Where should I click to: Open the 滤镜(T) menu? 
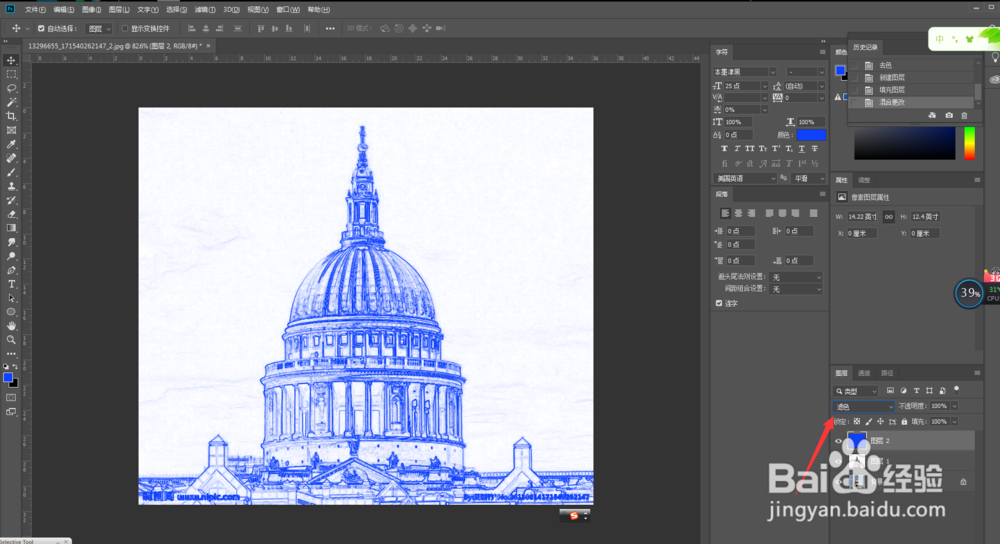click(204, 10)
